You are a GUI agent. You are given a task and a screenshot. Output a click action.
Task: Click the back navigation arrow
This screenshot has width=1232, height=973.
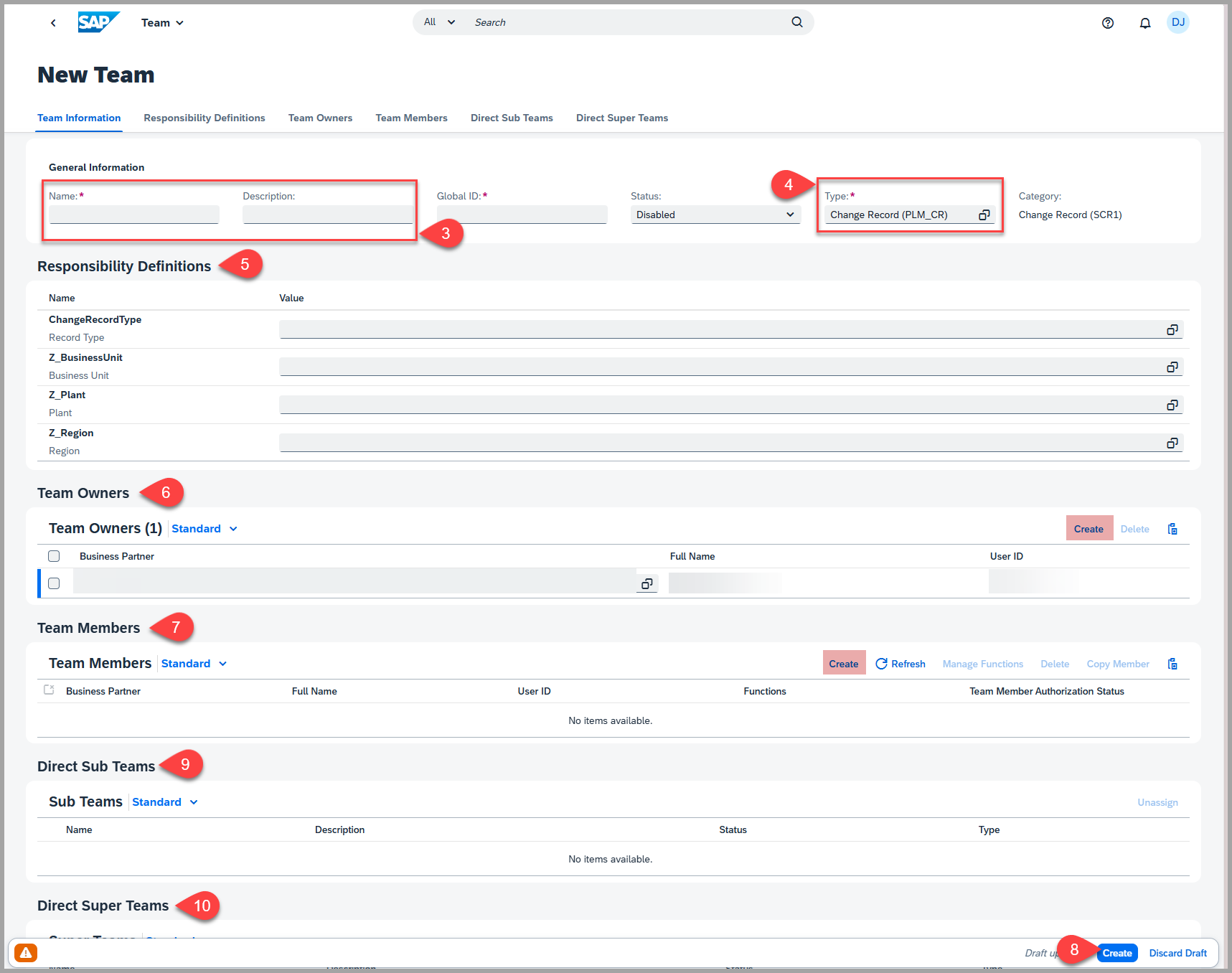click(x=53, y=23)
